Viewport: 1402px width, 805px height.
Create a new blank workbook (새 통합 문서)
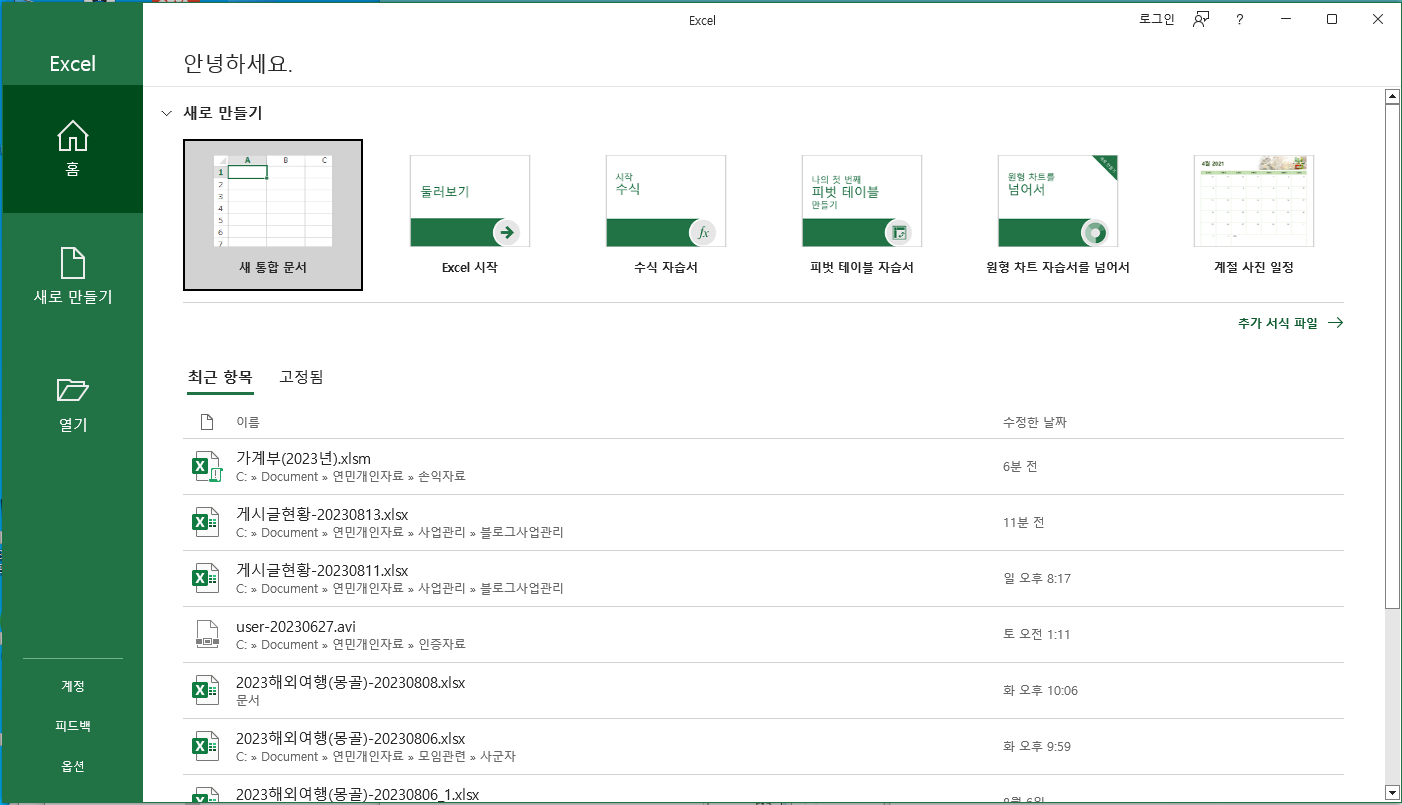coord(273,215)
